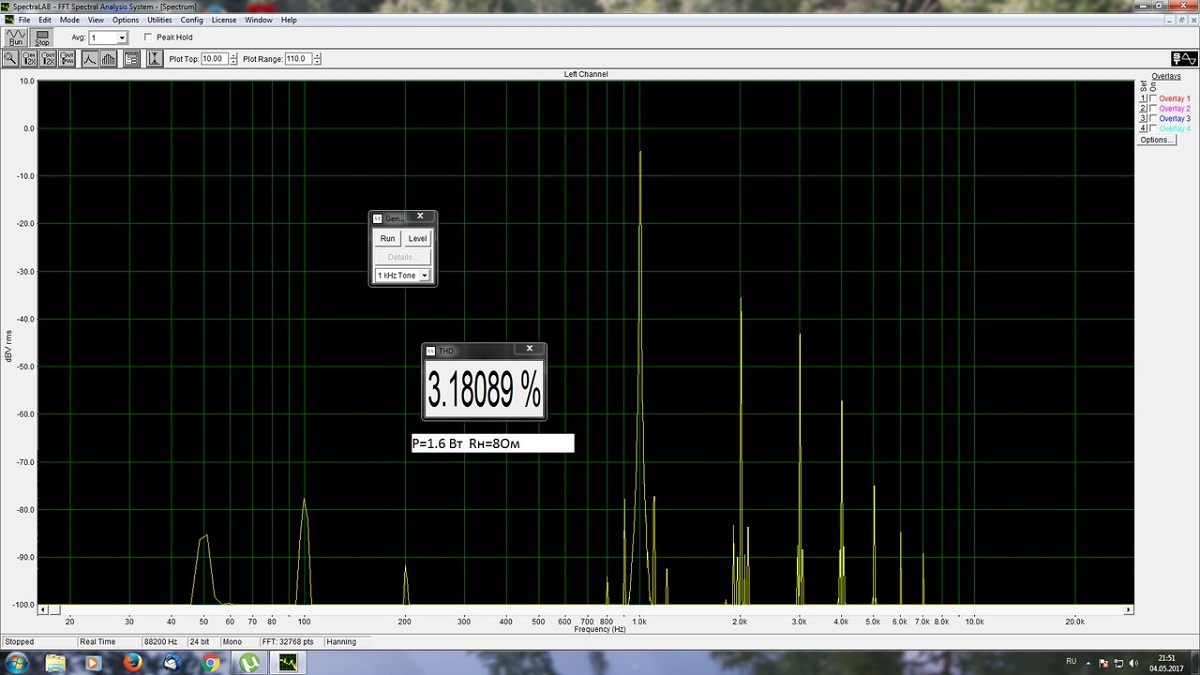Select the magnifier zoom tool
Viewport: 1200px width, 675px height.
(x=10, y=59)
